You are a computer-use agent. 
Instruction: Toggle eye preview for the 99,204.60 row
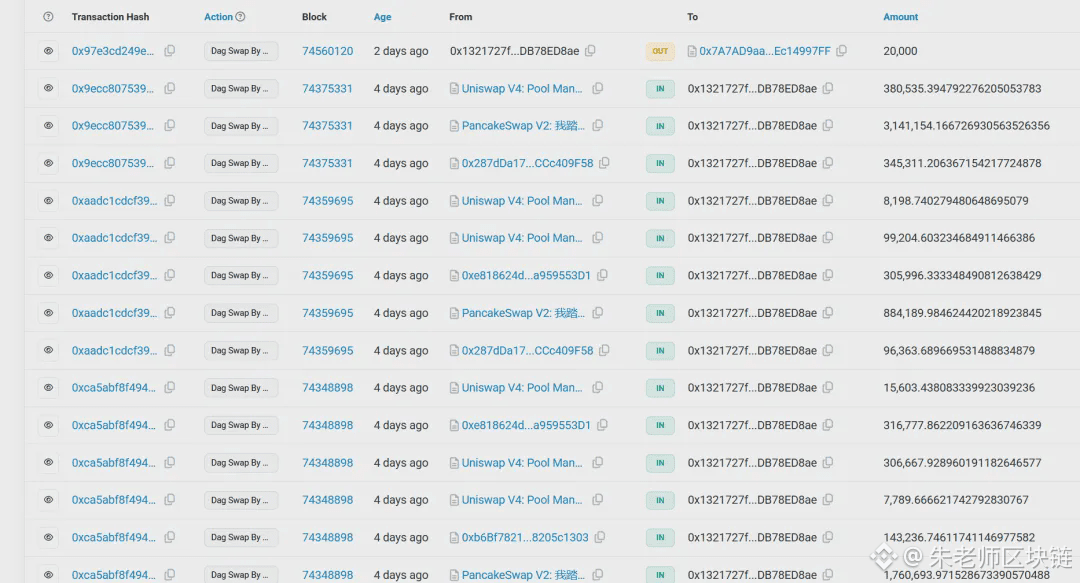[48, 238]
